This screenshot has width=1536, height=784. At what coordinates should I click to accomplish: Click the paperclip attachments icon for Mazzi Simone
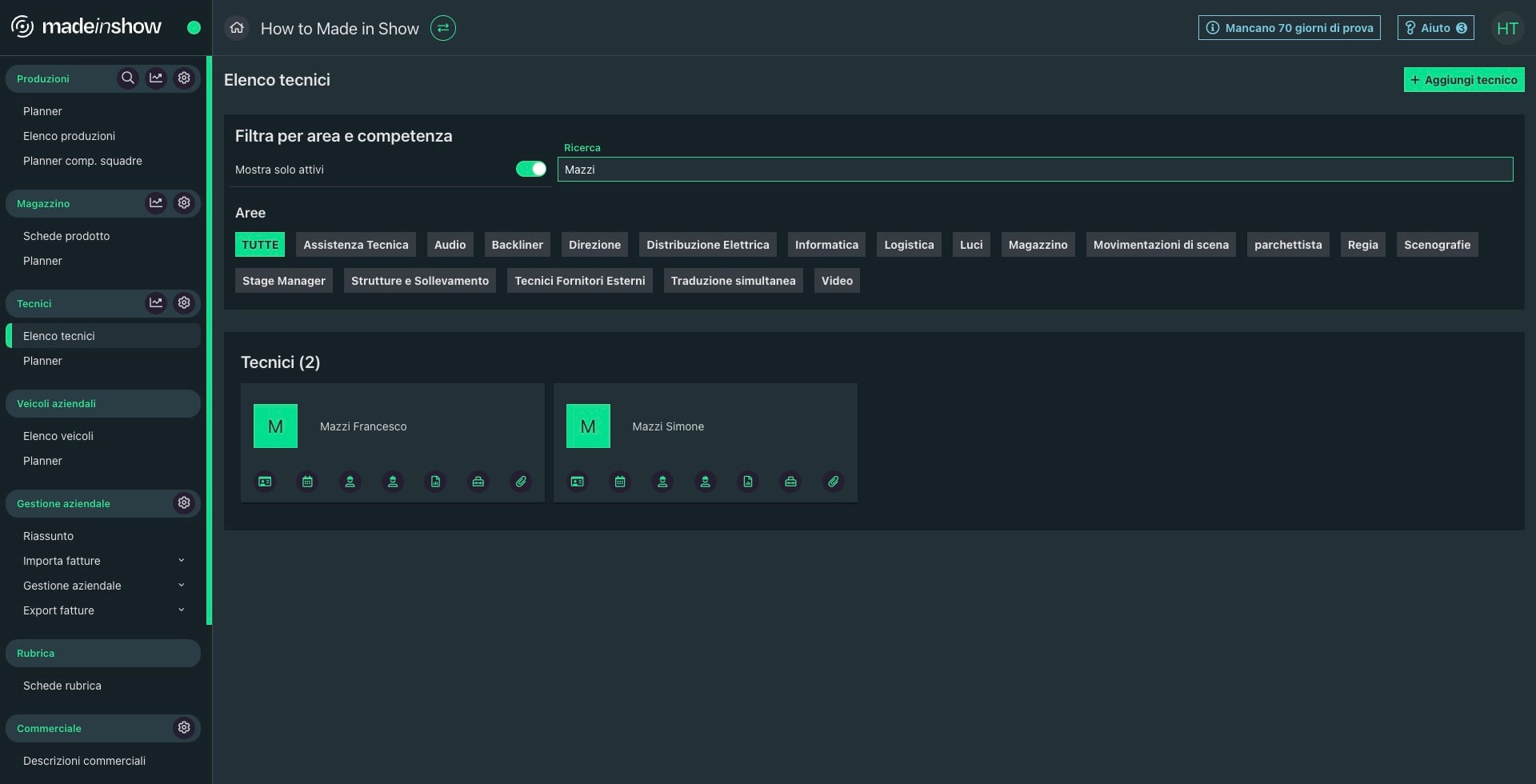click(x=833, y=482)
